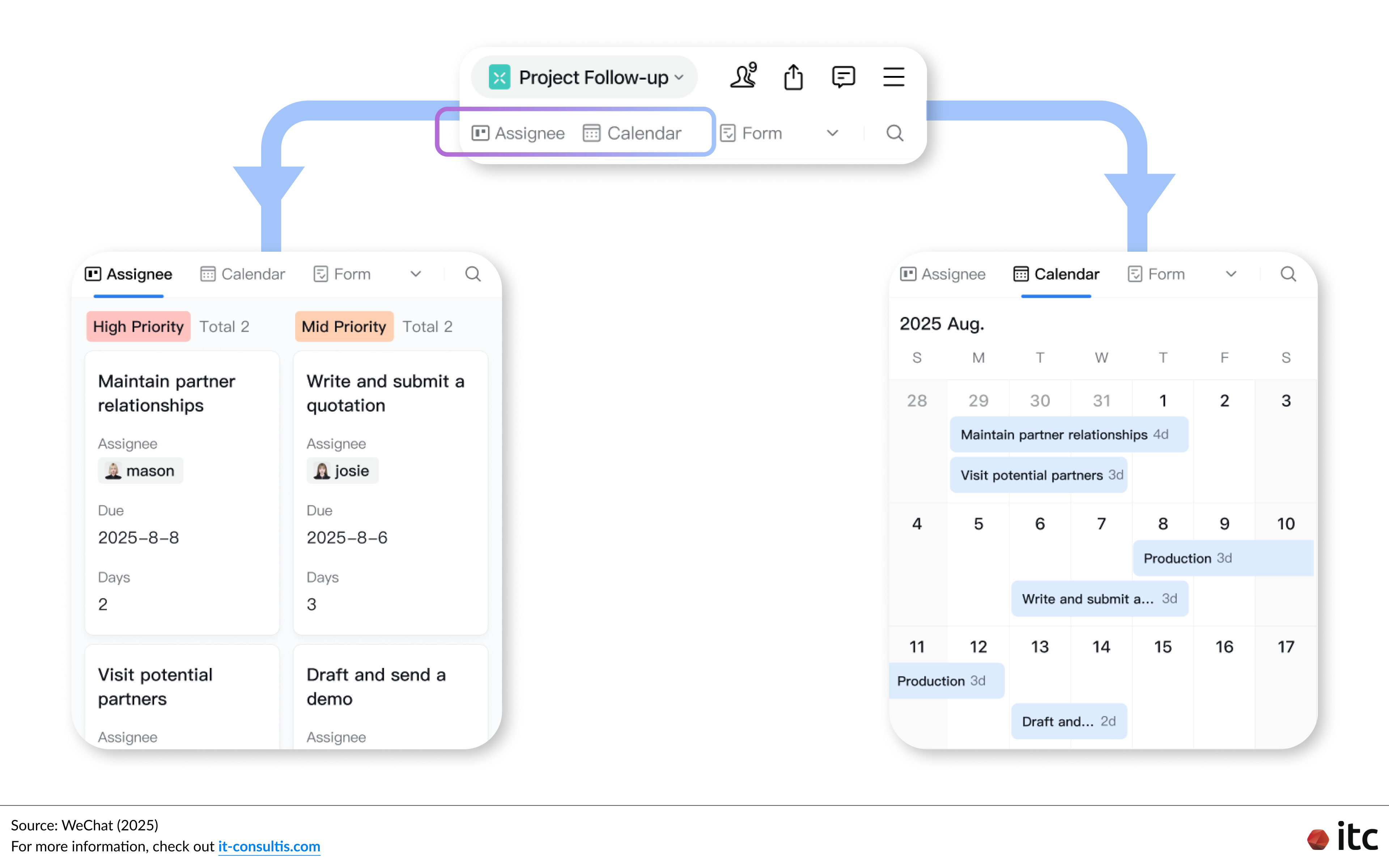Open the it-consultis.com link
Viewport: 1389px width, 868px height.
coord(269,846)
